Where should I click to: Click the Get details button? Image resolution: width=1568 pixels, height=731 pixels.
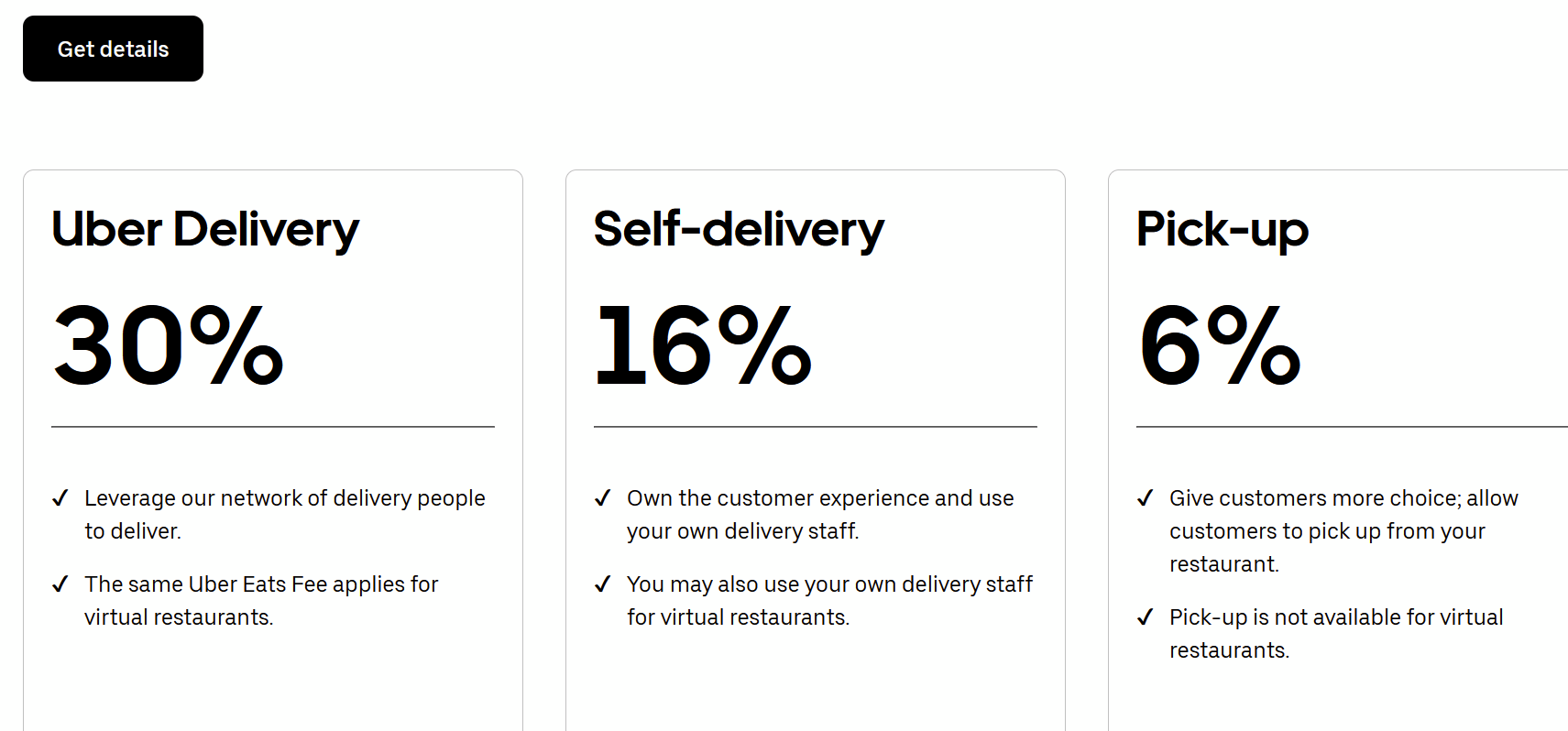pyautogui.click(x=113, y=49)
